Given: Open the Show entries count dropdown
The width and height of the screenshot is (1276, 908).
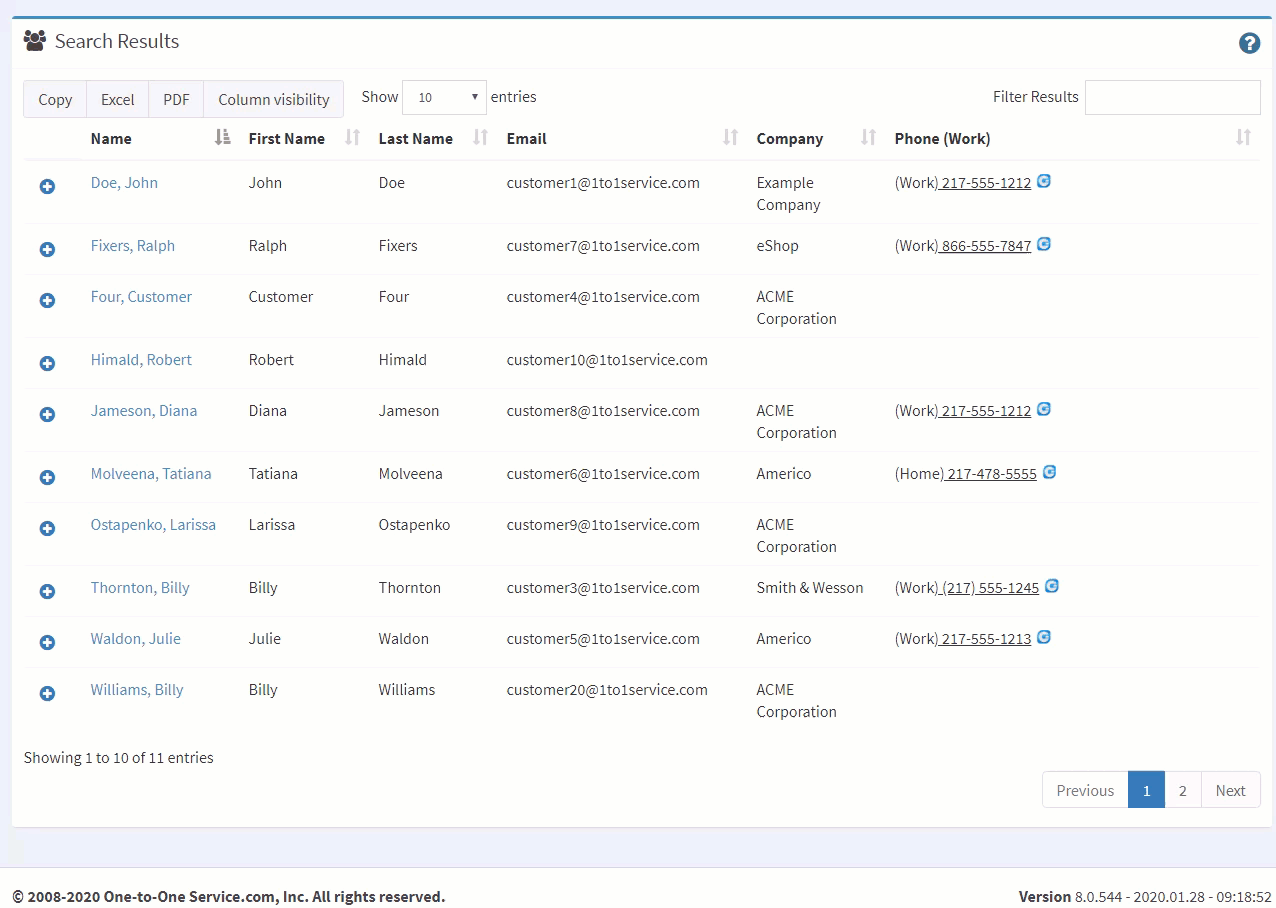Looking at the screenshot, I should [444, 98].
